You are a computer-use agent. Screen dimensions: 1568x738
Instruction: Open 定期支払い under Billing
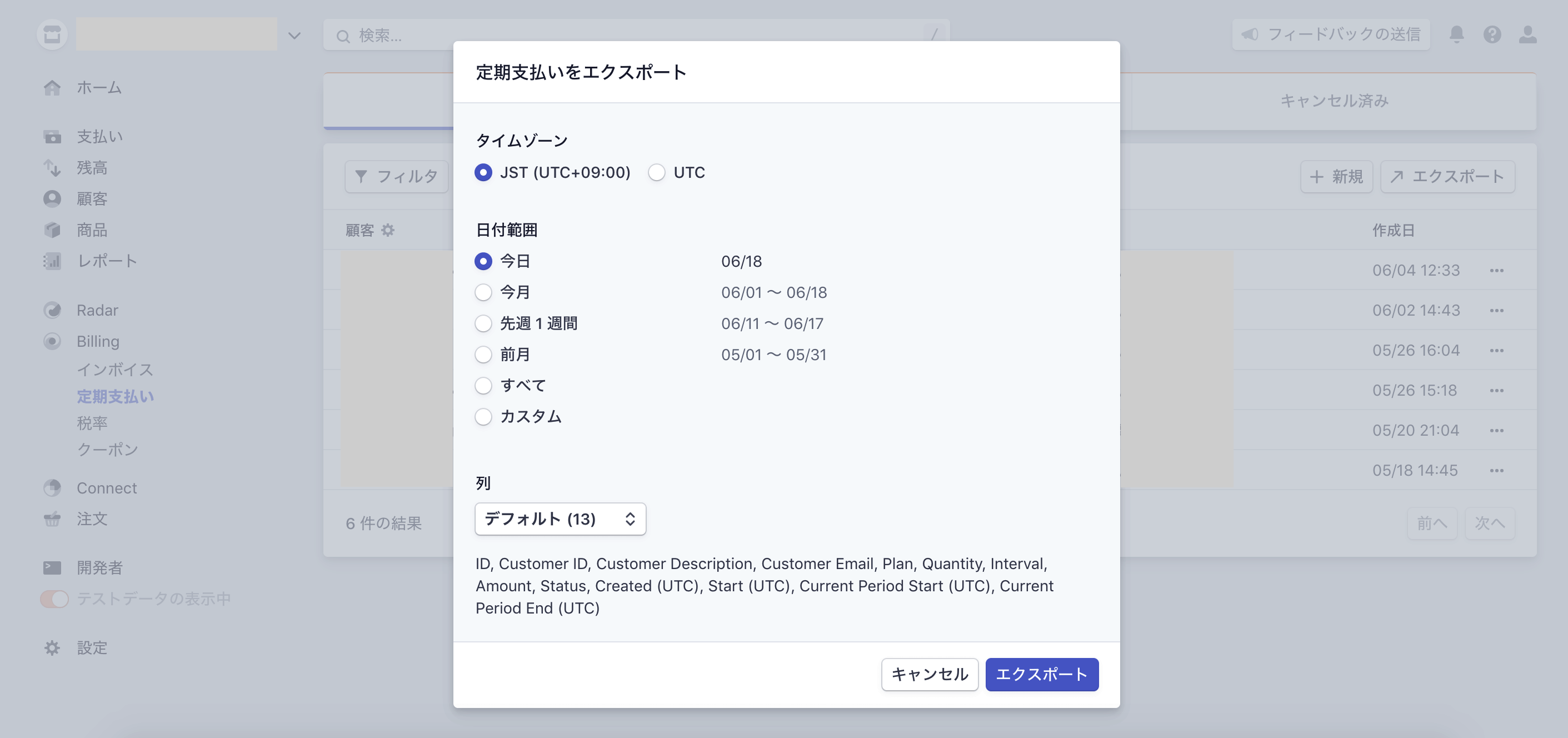pos(116,396)
